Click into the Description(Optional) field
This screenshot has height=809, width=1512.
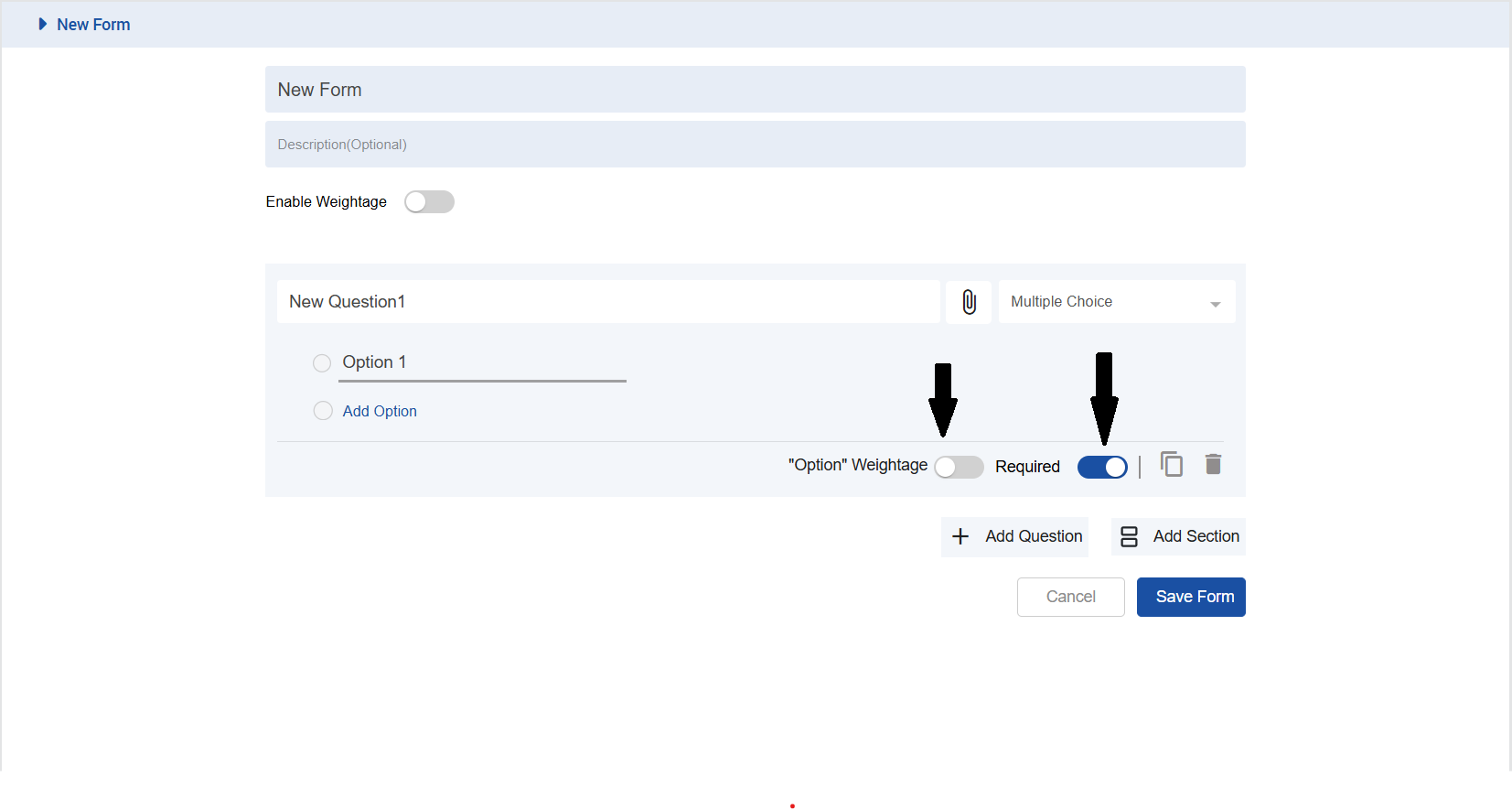click(755, 145)
